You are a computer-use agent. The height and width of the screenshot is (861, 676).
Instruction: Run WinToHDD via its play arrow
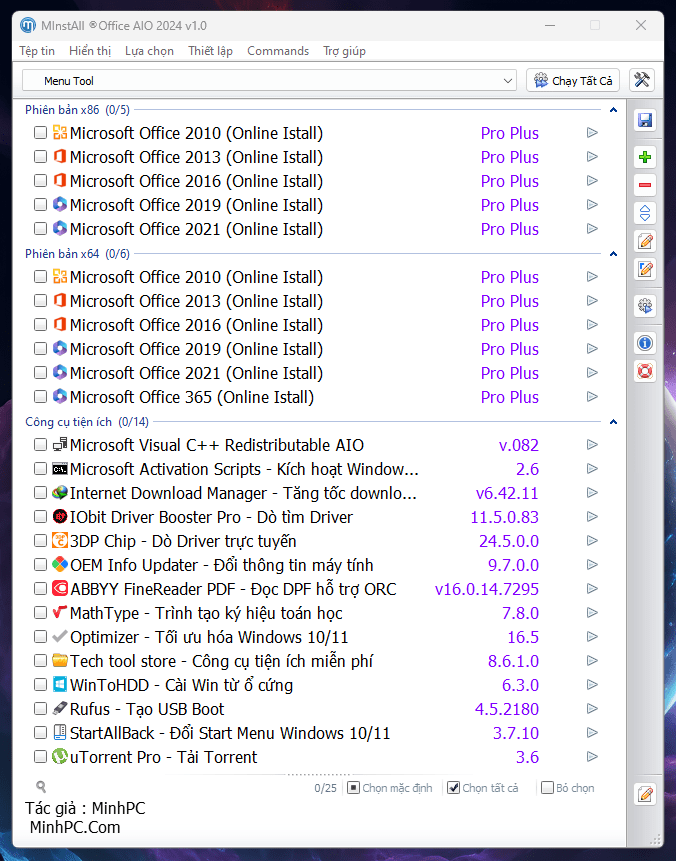(592, 685)
